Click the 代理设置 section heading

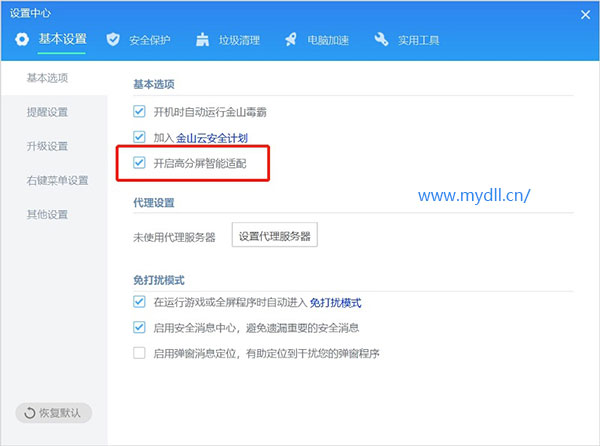coord(154,203)
